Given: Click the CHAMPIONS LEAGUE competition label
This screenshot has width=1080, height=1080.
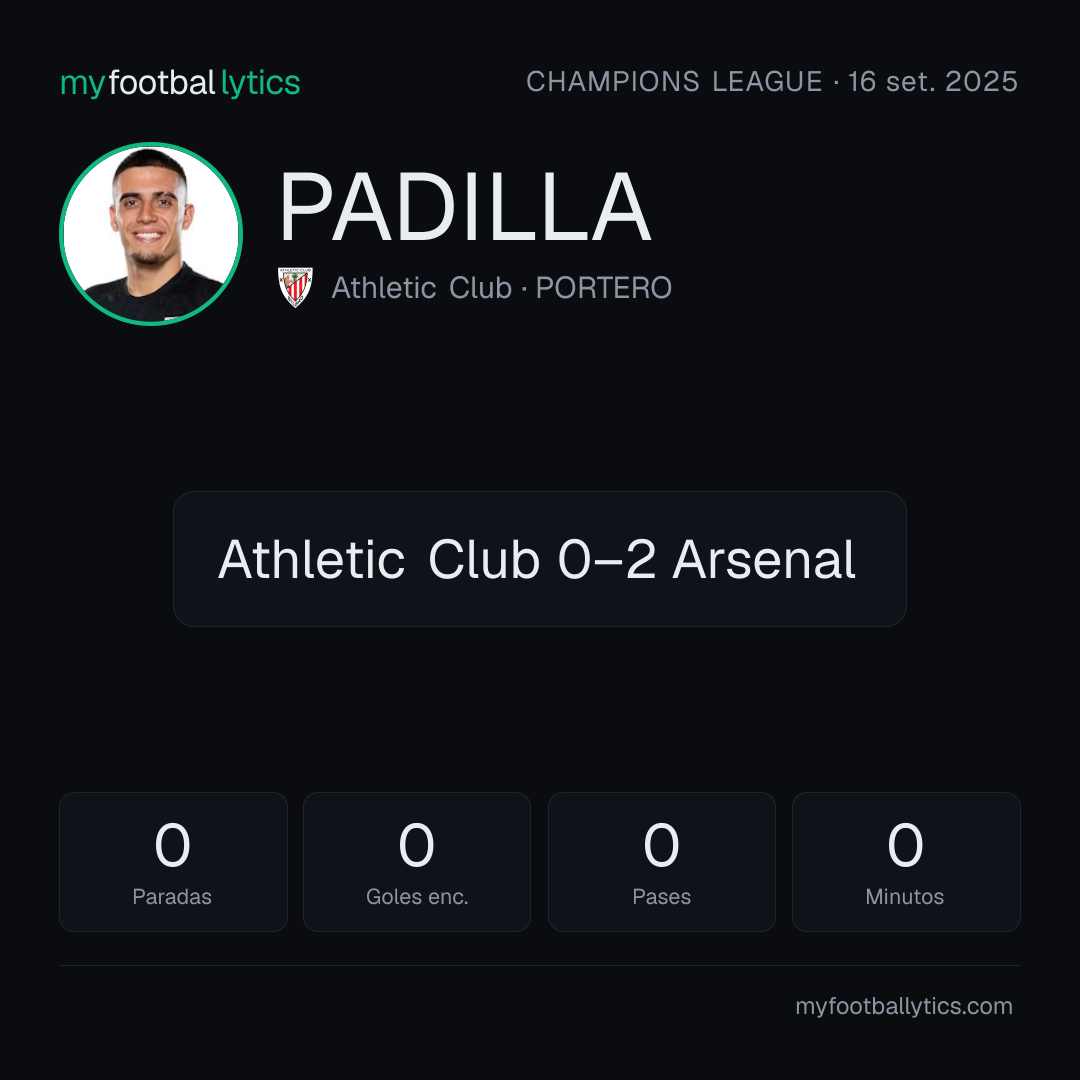Looking at the screenshot, I should pyautogui.click(x=674, y=82).
